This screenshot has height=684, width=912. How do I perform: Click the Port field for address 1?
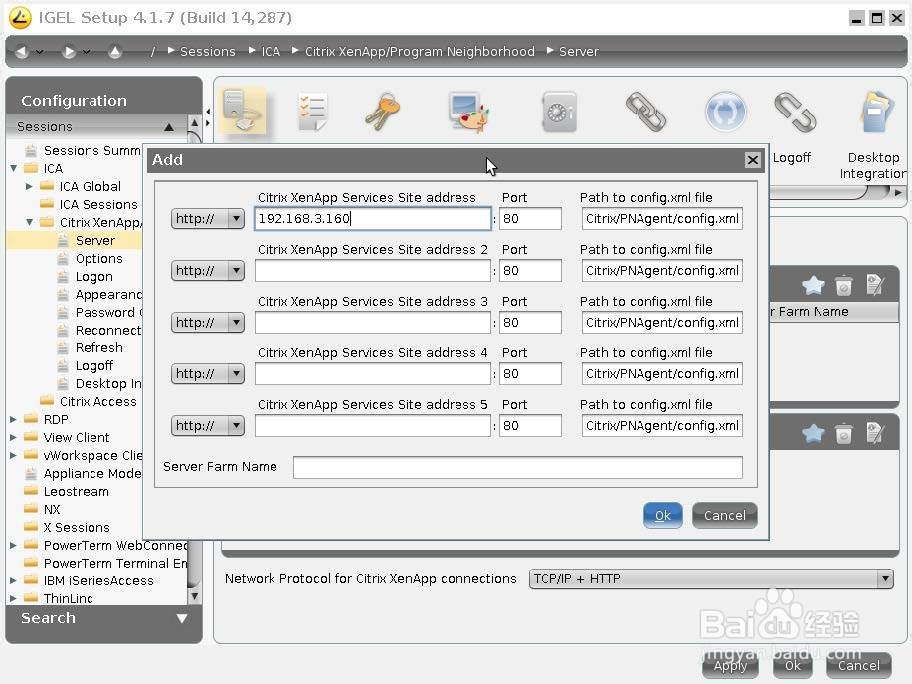[x=530, y=219]
